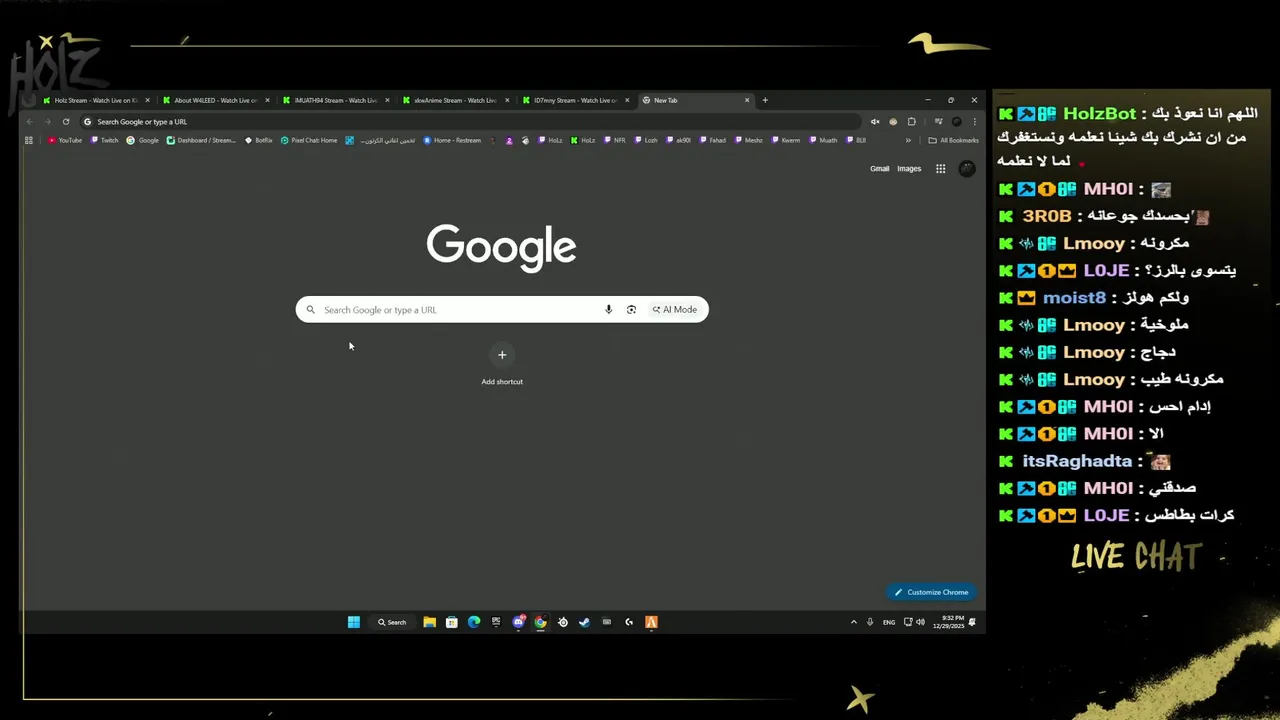Open the All Bookmarks folder
1280x720 pixels.
coord(954,141)
